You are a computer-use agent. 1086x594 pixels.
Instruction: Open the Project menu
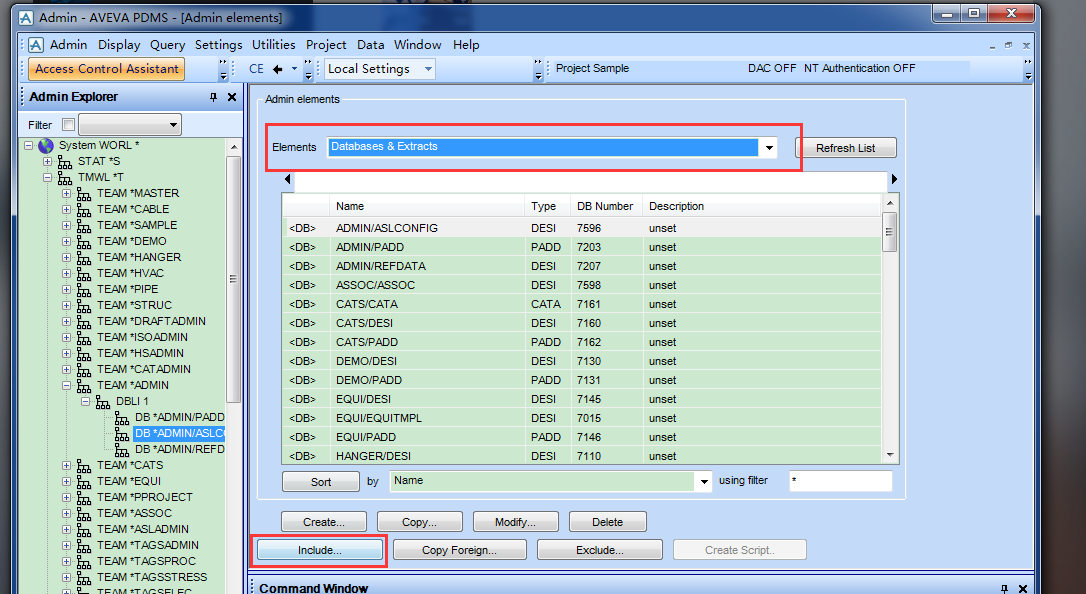pos(326,45)
